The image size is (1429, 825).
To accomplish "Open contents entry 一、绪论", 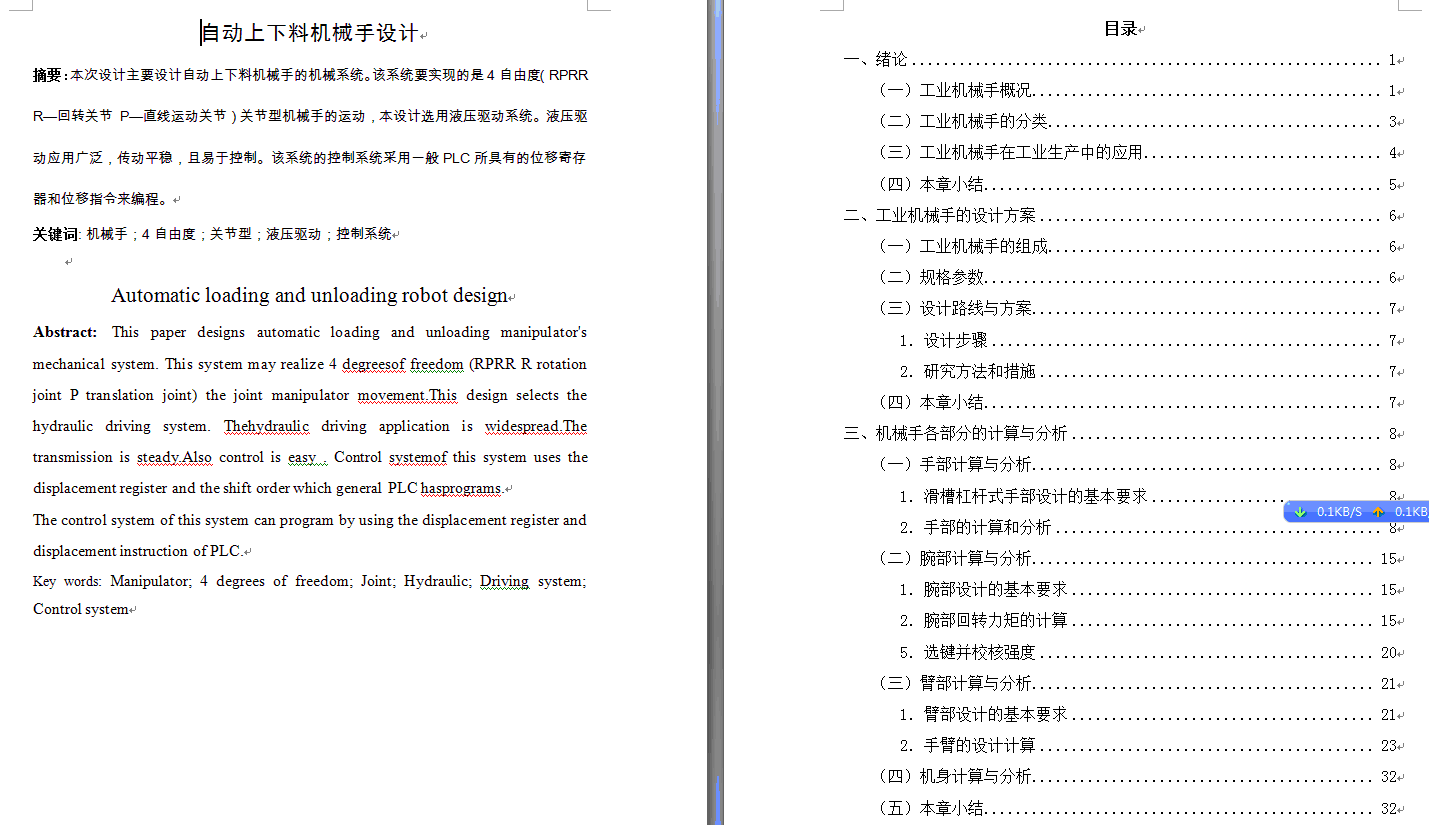I will [1121, 60].
